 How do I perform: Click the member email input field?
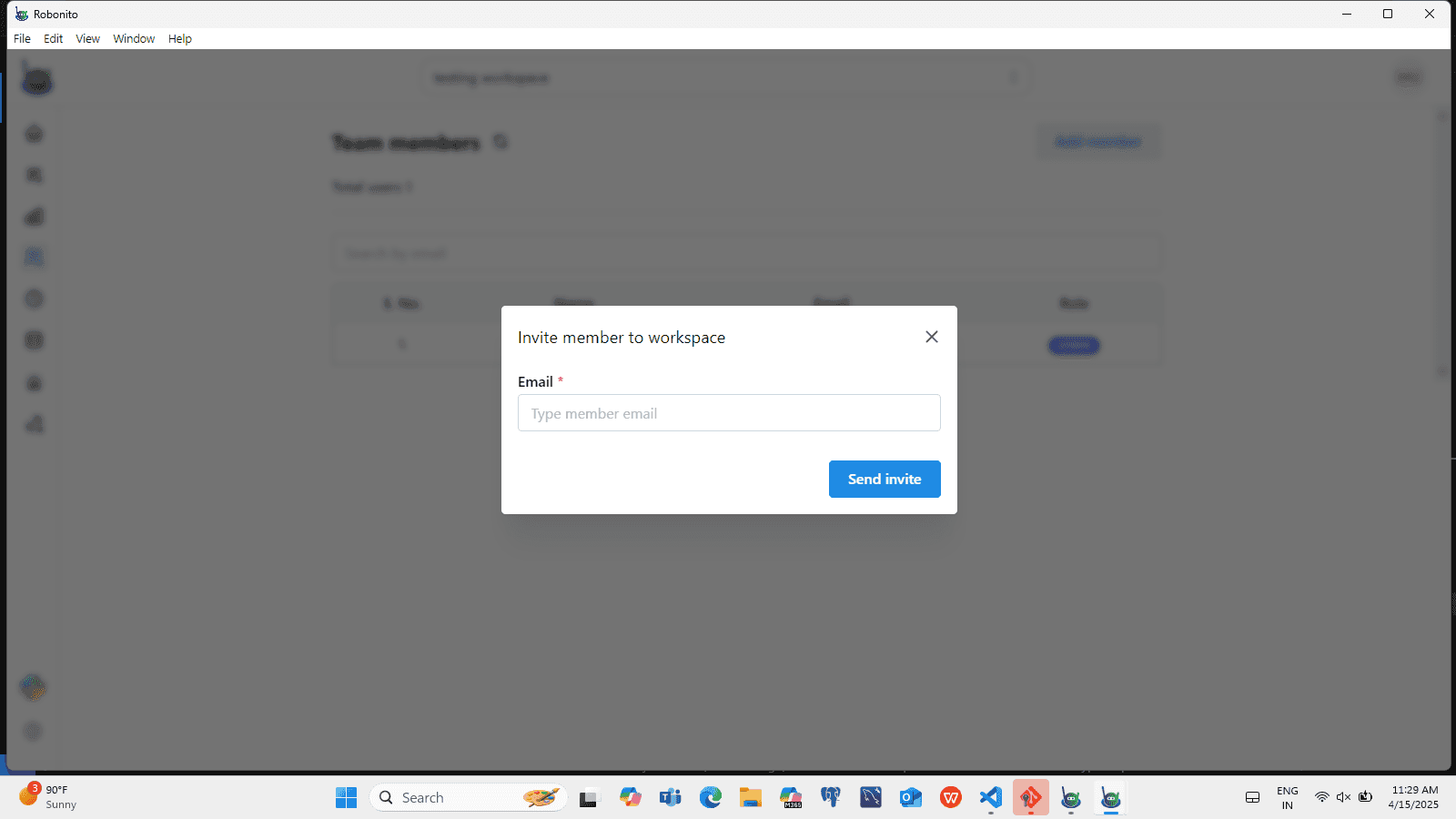pos(728,413)
